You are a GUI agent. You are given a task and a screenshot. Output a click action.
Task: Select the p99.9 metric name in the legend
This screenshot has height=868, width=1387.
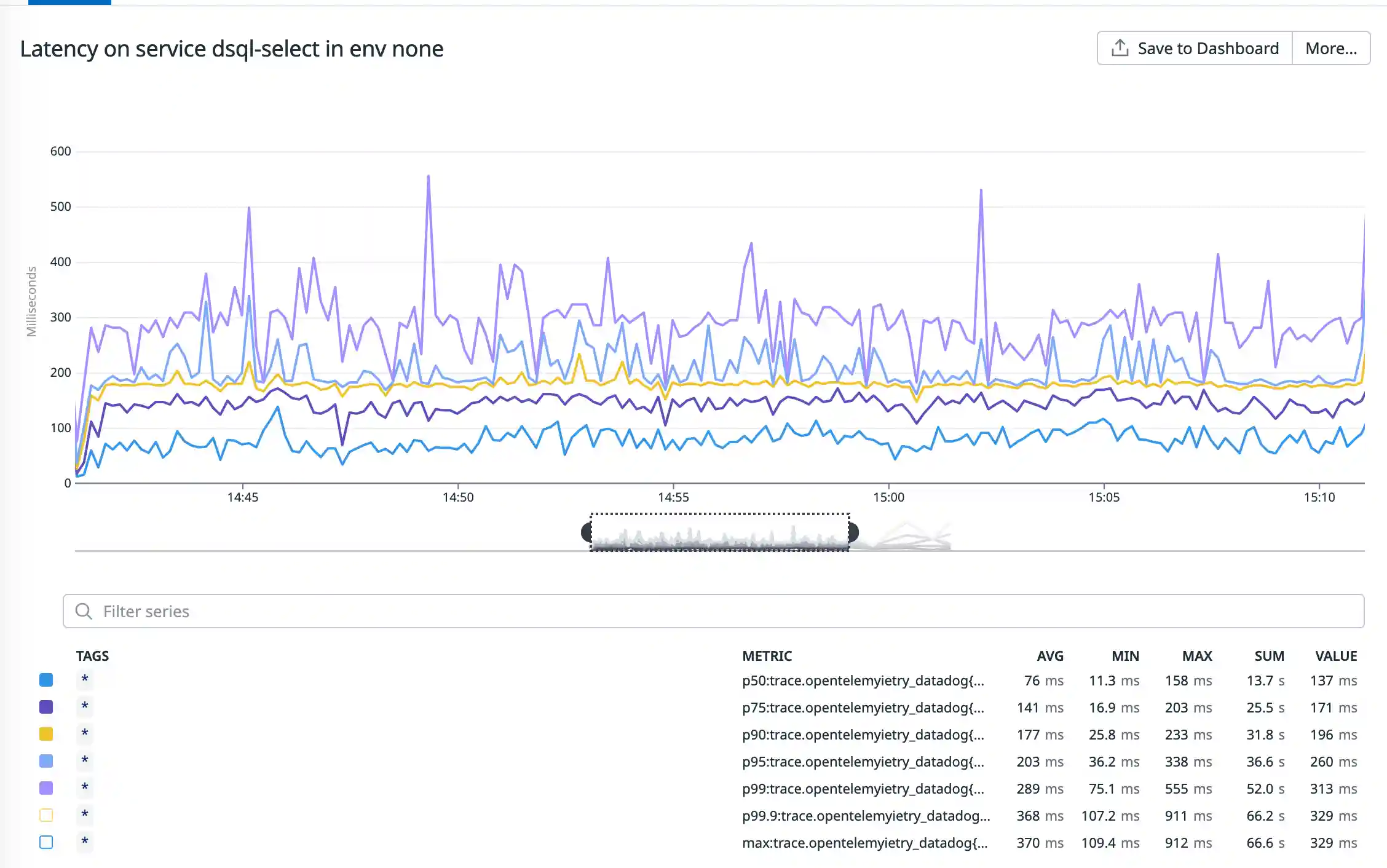point(866,816)
